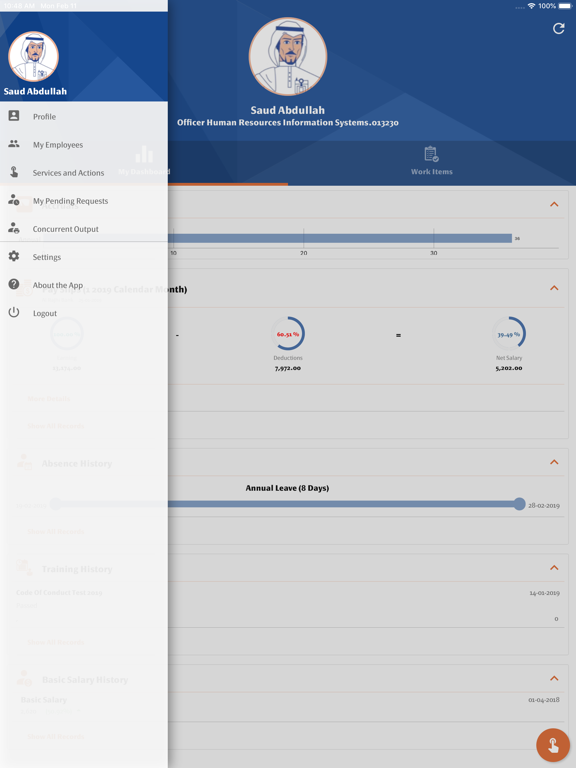Open Concurrent Output menu item
This screenshot has height=768, width=576.
tap(84, 228)
